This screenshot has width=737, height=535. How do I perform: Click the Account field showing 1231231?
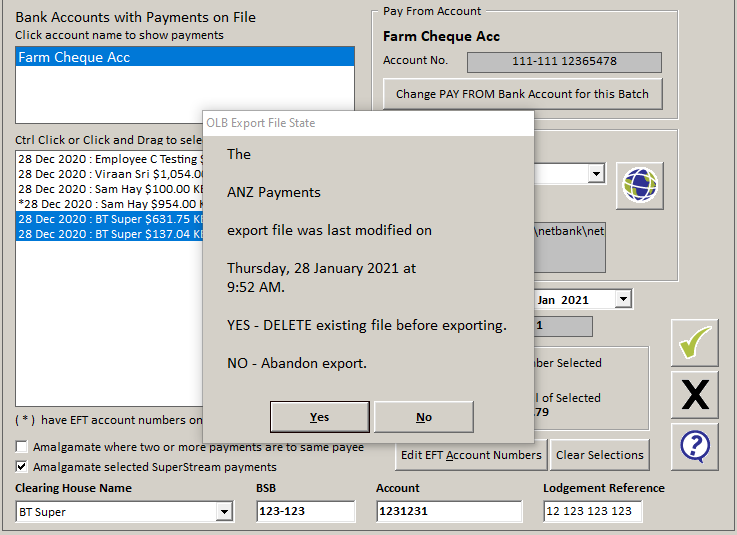[x=449, y=511]
